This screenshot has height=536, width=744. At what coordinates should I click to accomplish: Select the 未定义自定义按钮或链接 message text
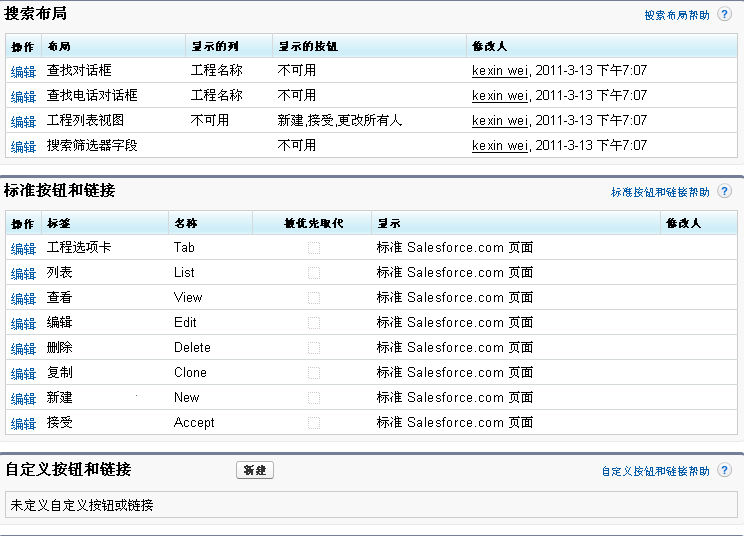82,505
